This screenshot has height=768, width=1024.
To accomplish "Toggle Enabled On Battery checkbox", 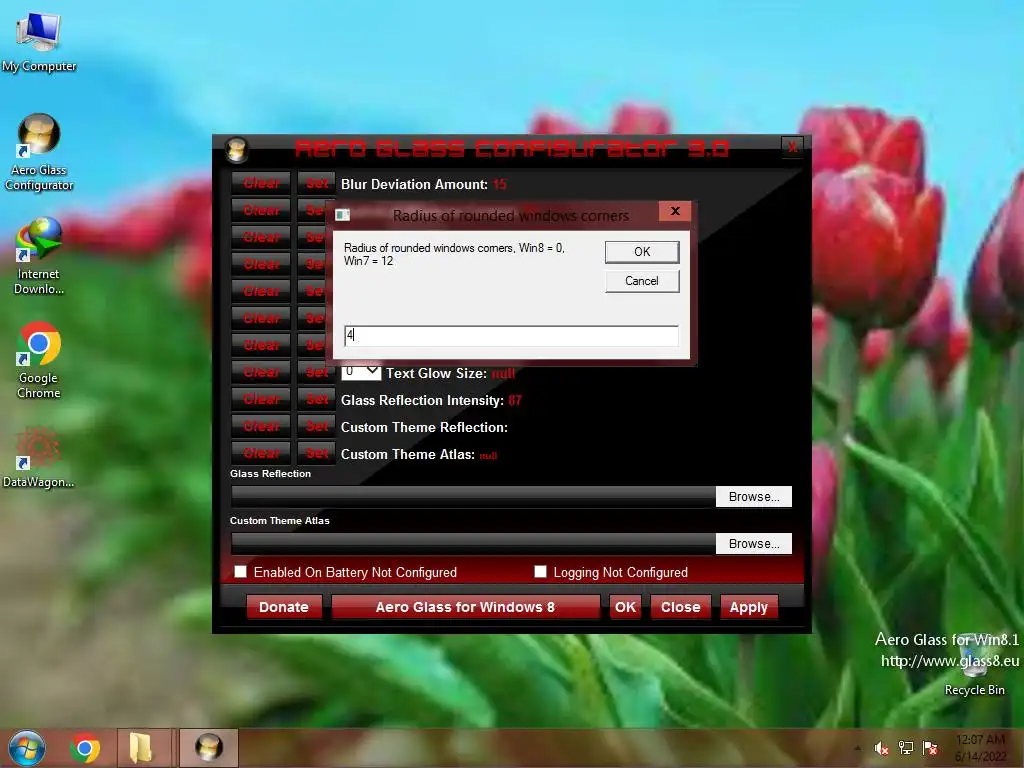I will [241, 572].
